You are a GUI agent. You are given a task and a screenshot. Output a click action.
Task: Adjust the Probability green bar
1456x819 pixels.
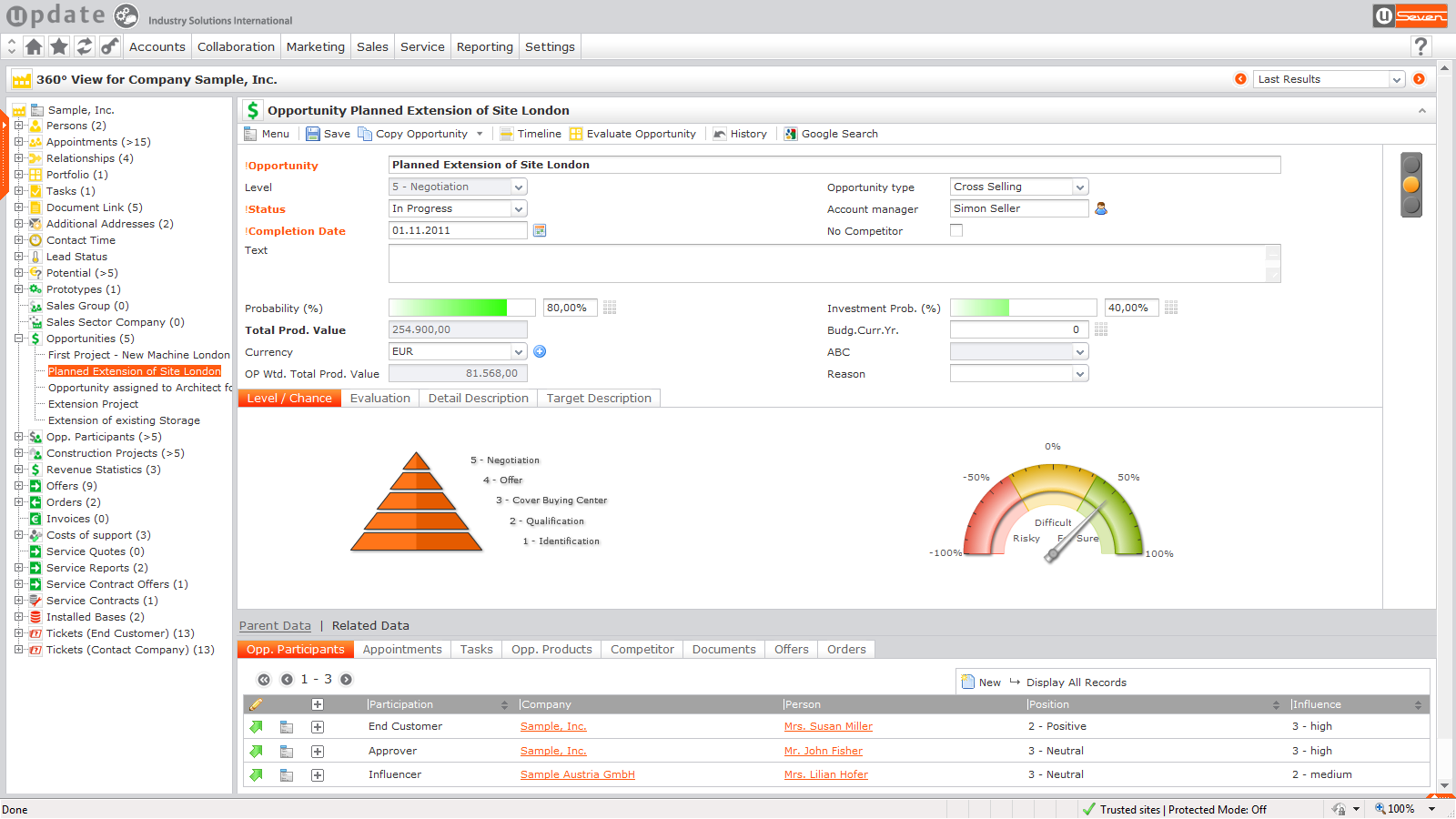(x=461, y=308)
